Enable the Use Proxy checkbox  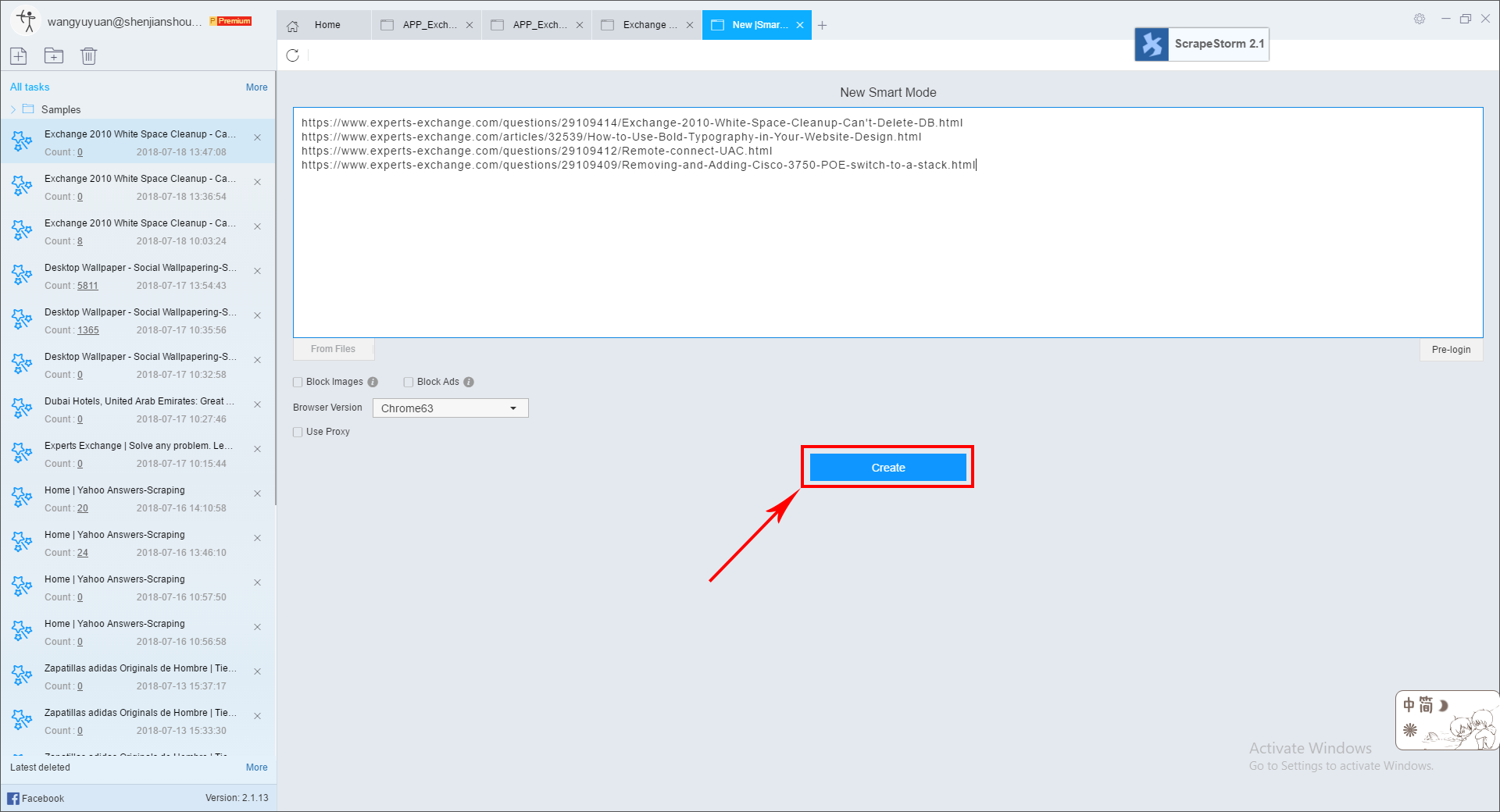pos(298,432)
